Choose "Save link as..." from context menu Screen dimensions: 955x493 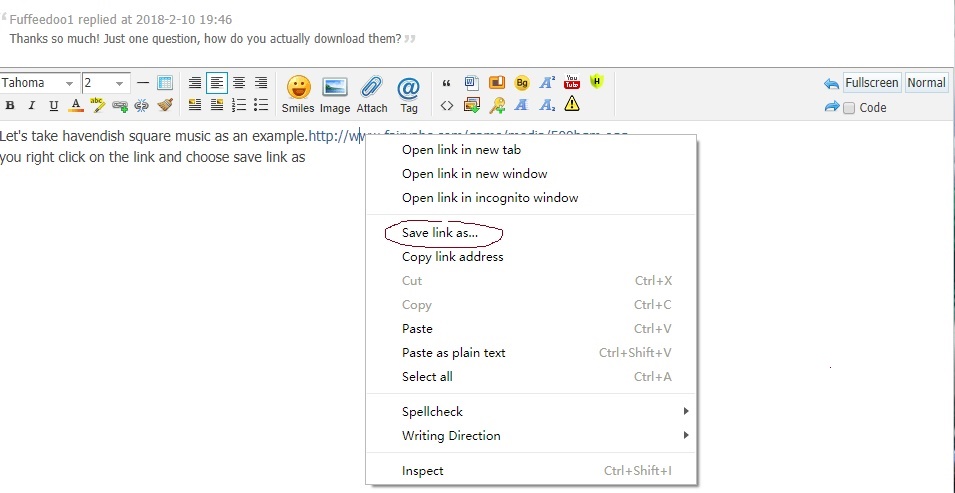[440, 233]
